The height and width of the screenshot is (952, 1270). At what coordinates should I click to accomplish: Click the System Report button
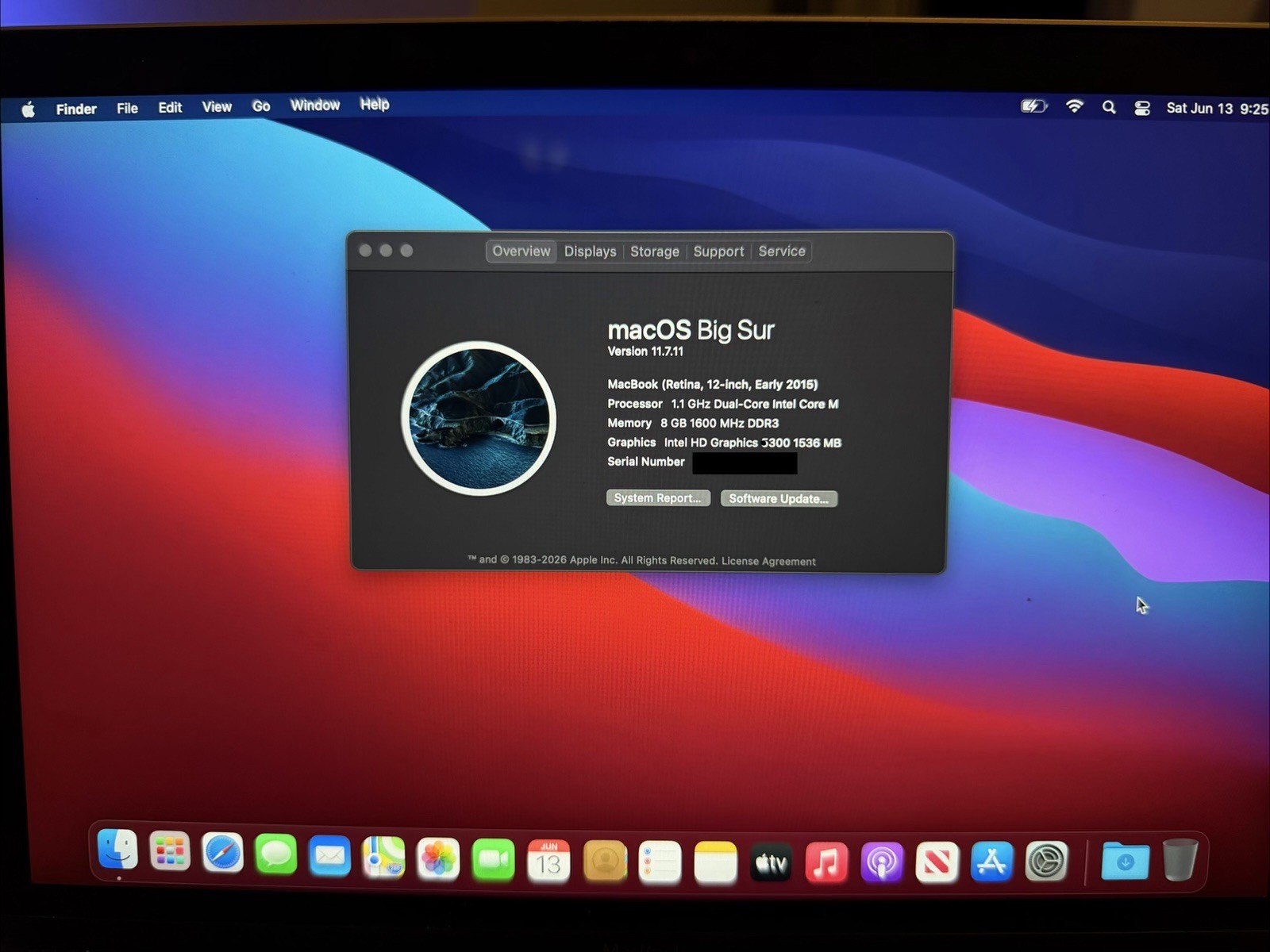click(658, 497)
